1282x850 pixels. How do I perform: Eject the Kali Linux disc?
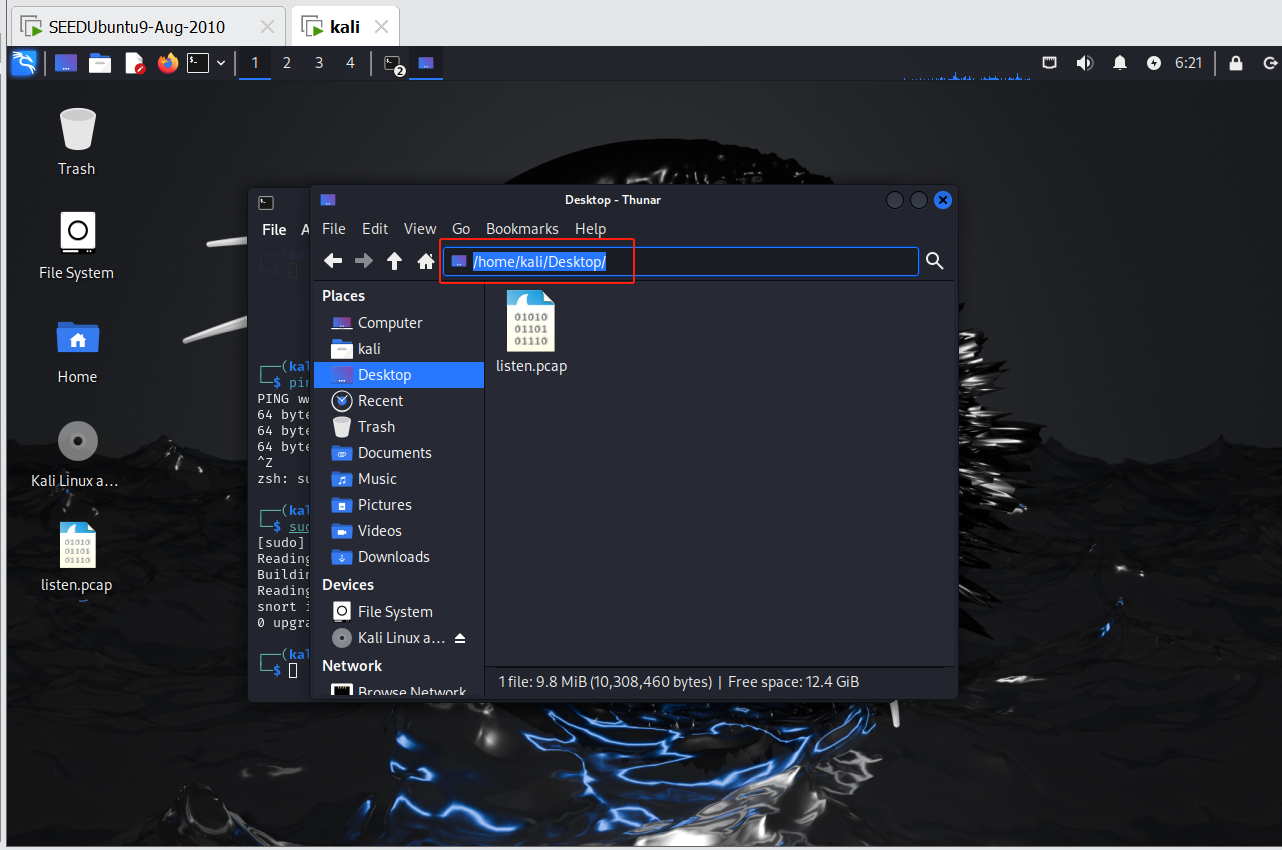click(x=460, y=638)
